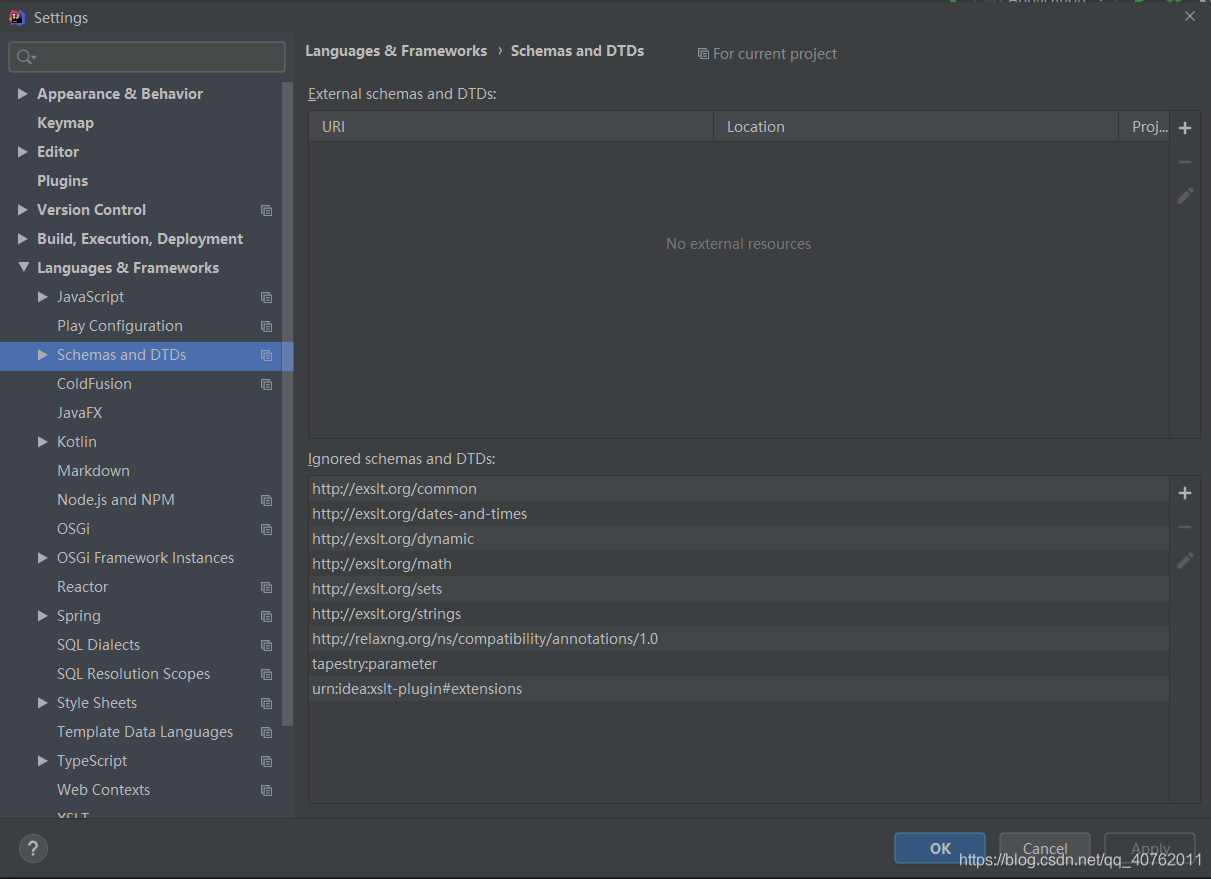The image size is (1211, 879).
Task: Expand Schemas and DTDs subtree arrow
Action: (x=43, y=355)
